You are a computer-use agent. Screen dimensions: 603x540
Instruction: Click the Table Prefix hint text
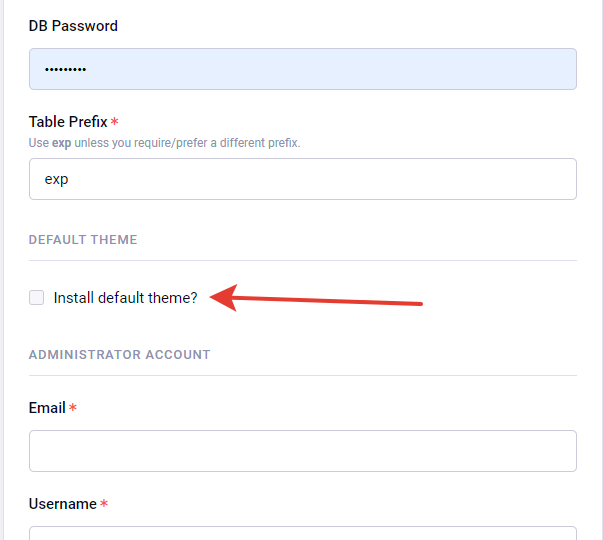[165, 143]
